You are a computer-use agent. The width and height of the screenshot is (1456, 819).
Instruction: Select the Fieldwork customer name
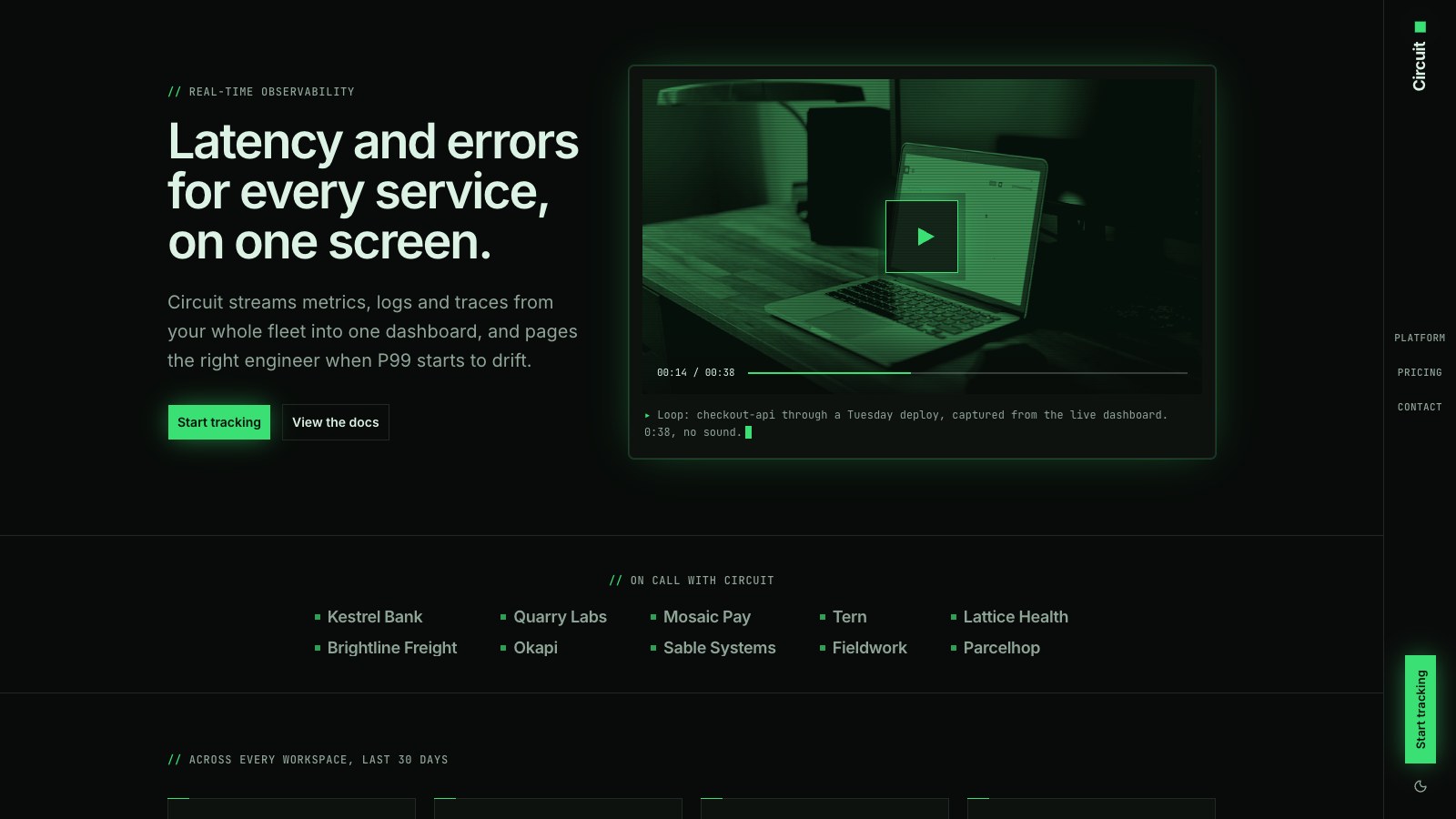(870, 648)
